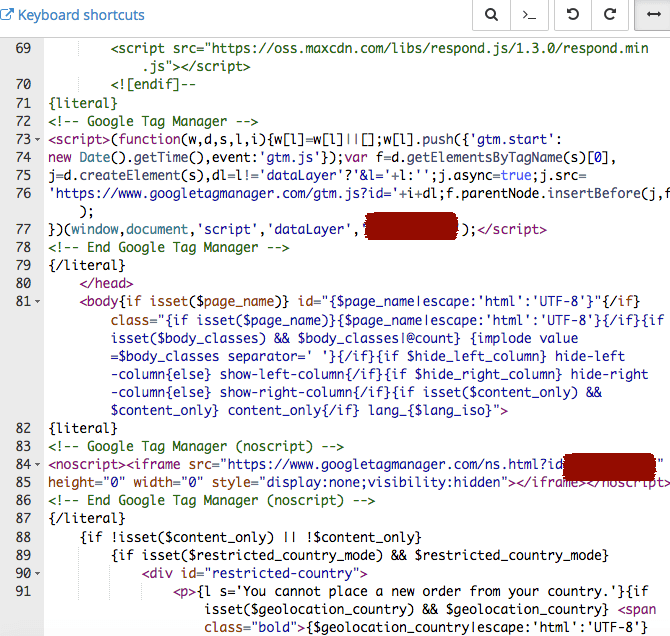Click {if !isset($content_only) line
The width and height of the screenshot is (670, 636).
click(x=251, y=537)
